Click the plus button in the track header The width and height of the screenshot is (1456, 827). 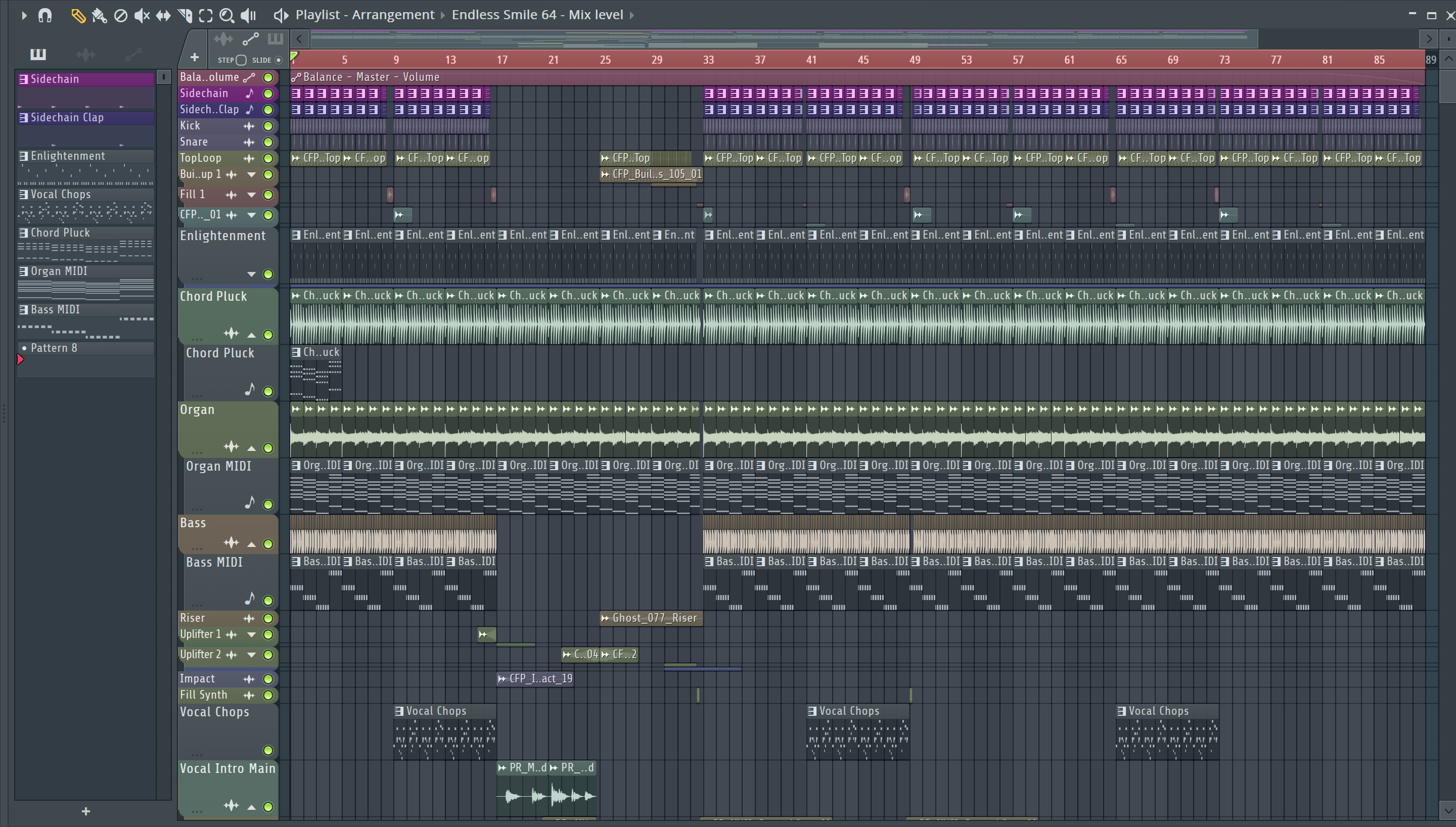pos(194,57)
